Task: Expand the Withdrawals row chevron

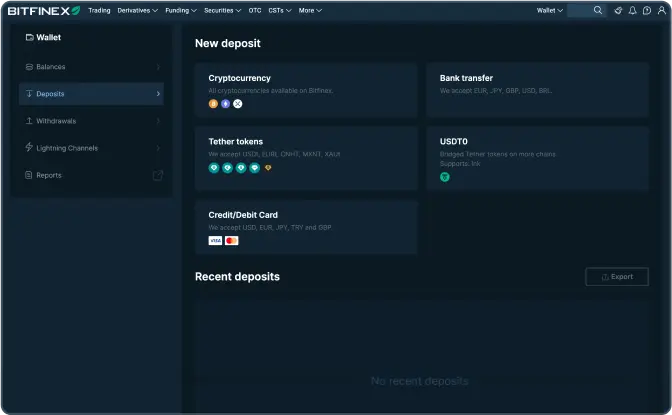Action: (x=158, y=121)
